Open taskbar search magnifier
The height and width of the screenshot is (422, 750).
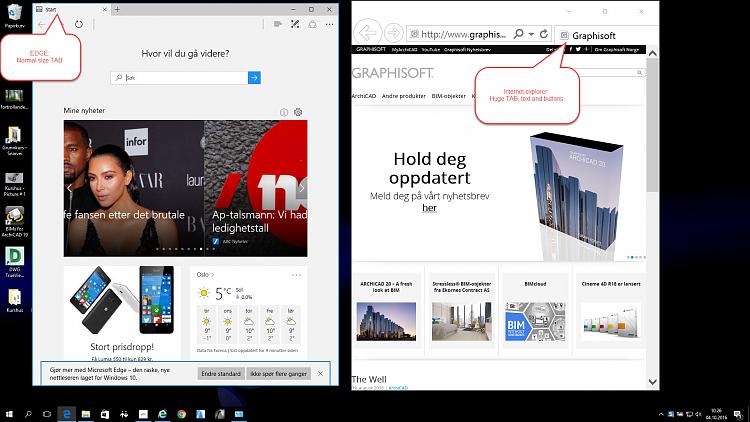[28, 414]
